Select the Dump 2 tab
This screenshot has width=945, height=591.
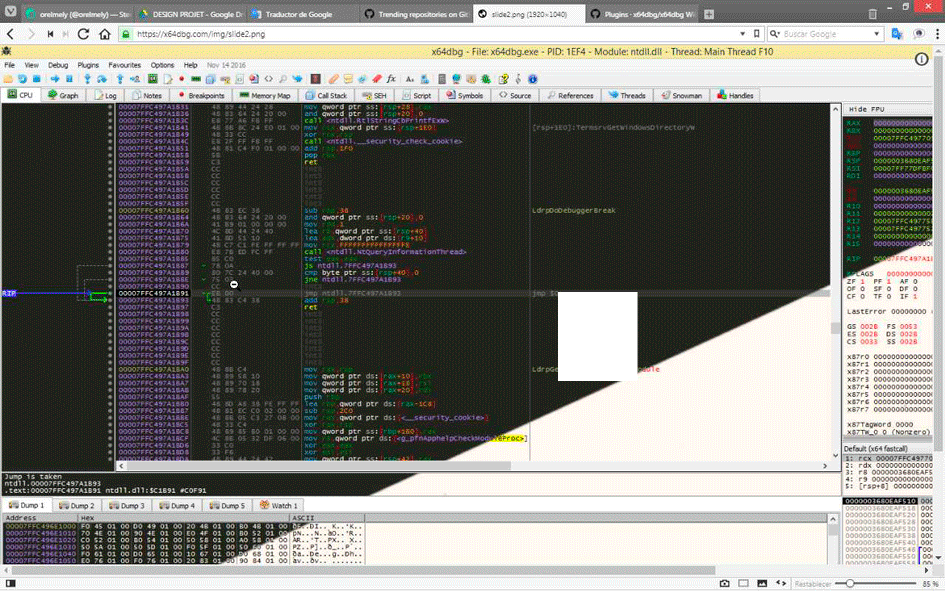(78, 506)
